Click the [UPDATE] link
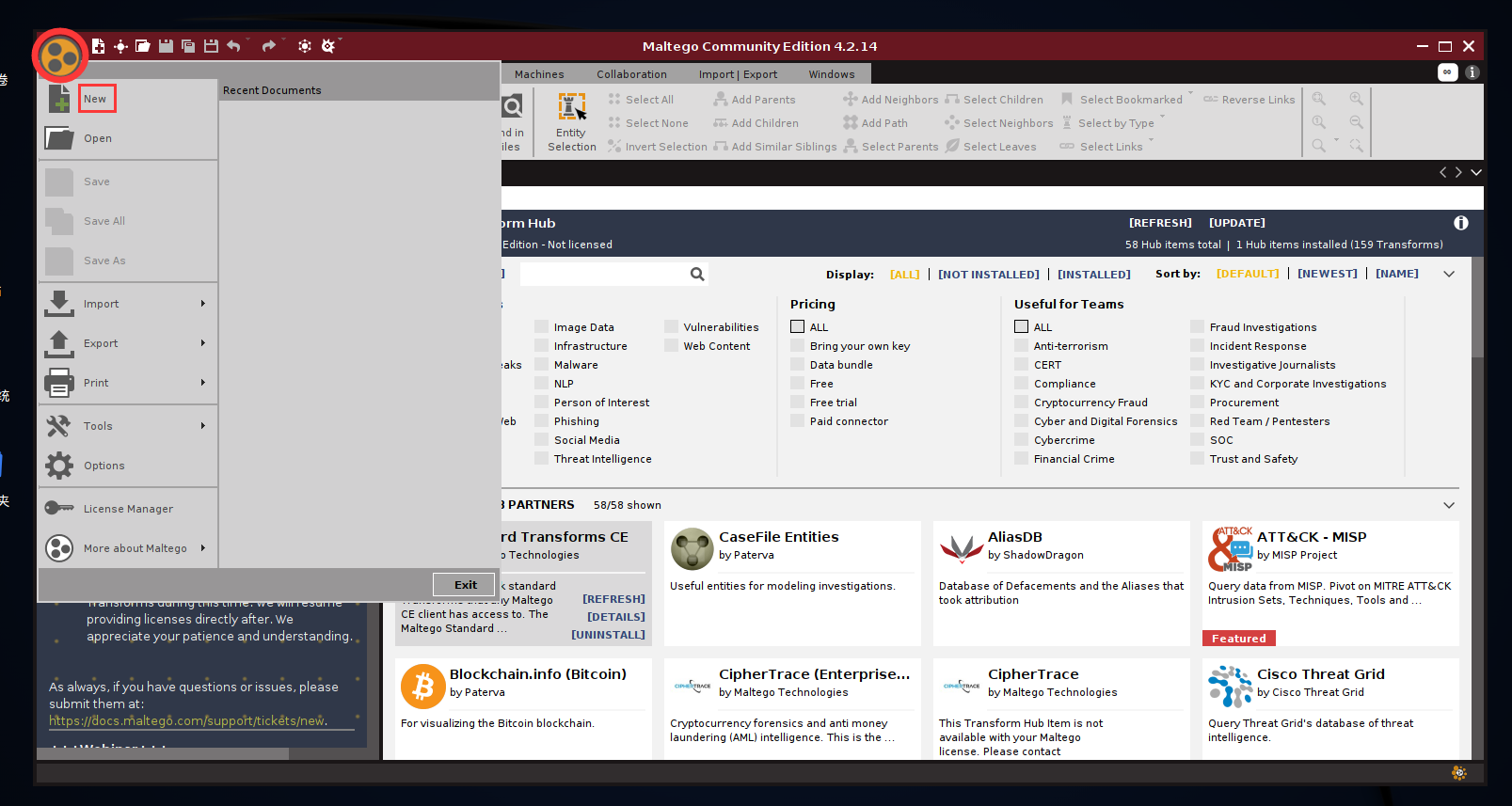The image size is (1512, 806). [x=1236, y=223]
